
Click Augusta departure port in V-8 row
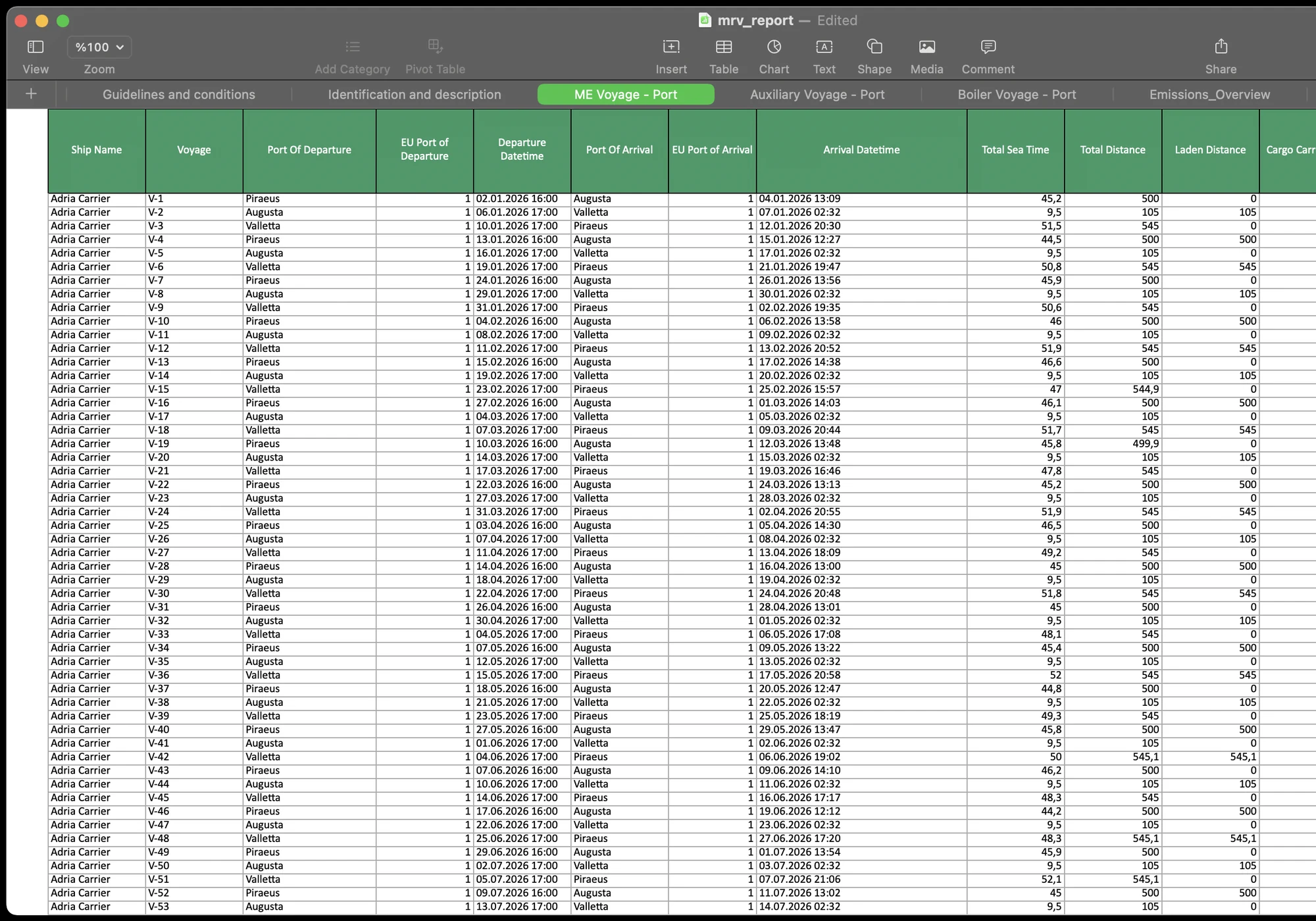[x=309, y=294]
